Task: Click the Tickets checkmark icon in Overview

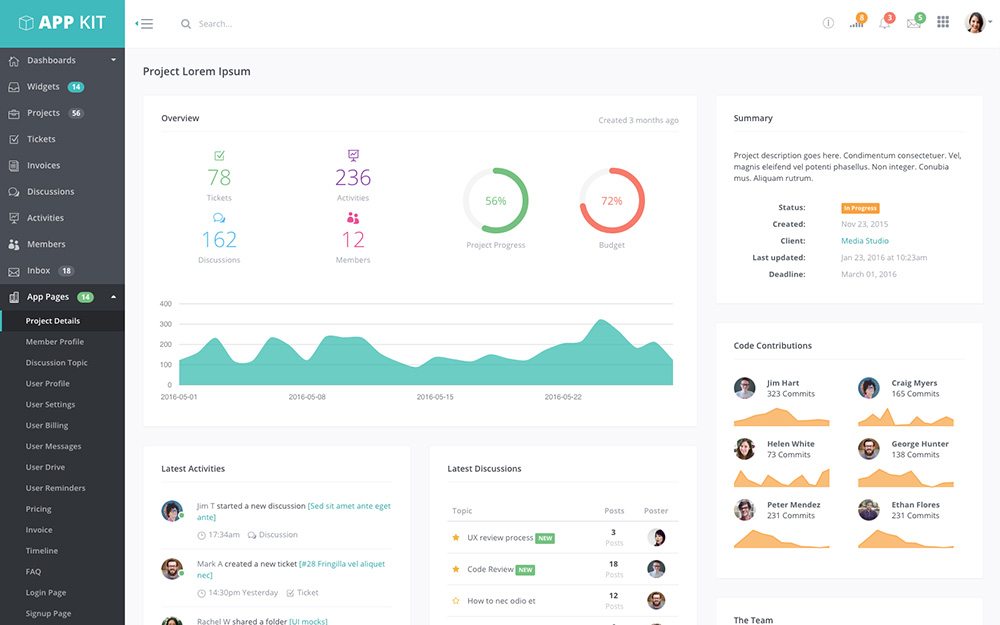Action: [x=219, y=156]
